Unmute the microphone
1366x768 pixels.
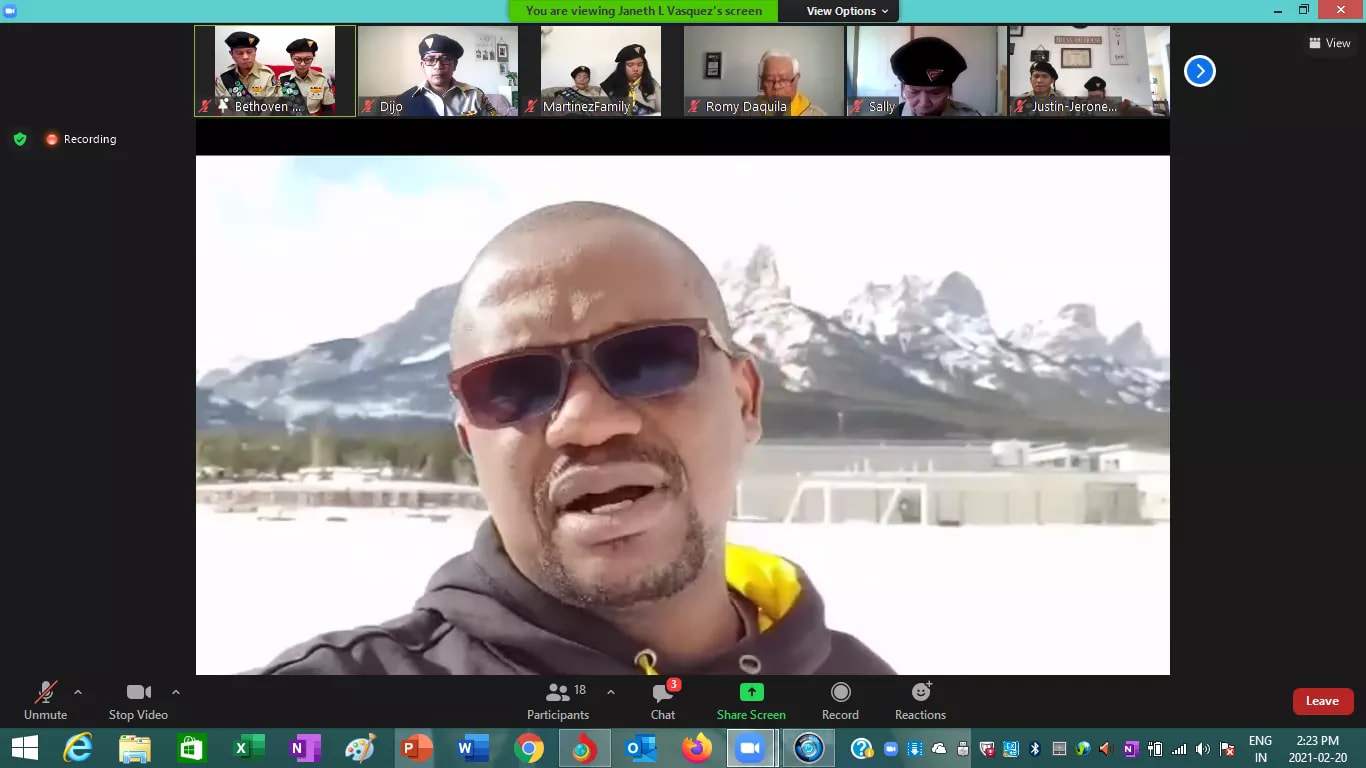[x=45, y=701]
